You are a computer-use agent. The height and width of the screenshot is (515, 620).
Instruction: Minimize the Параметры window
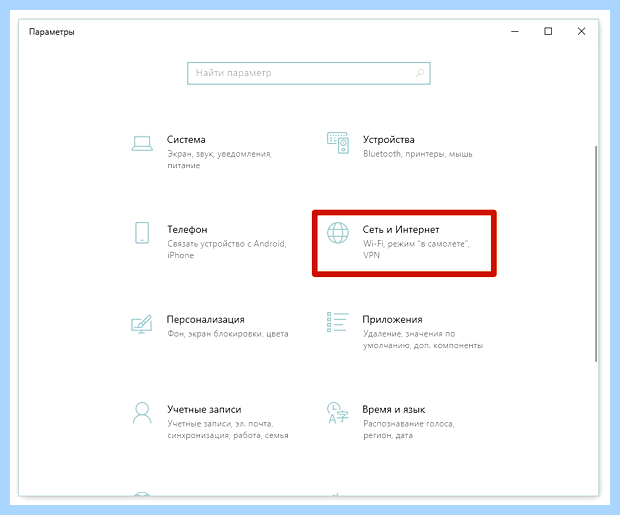pos(515,31)
